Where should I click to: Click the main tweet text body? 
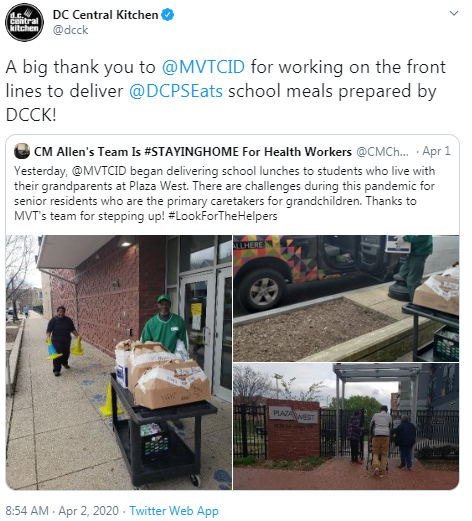coord(225,91)
